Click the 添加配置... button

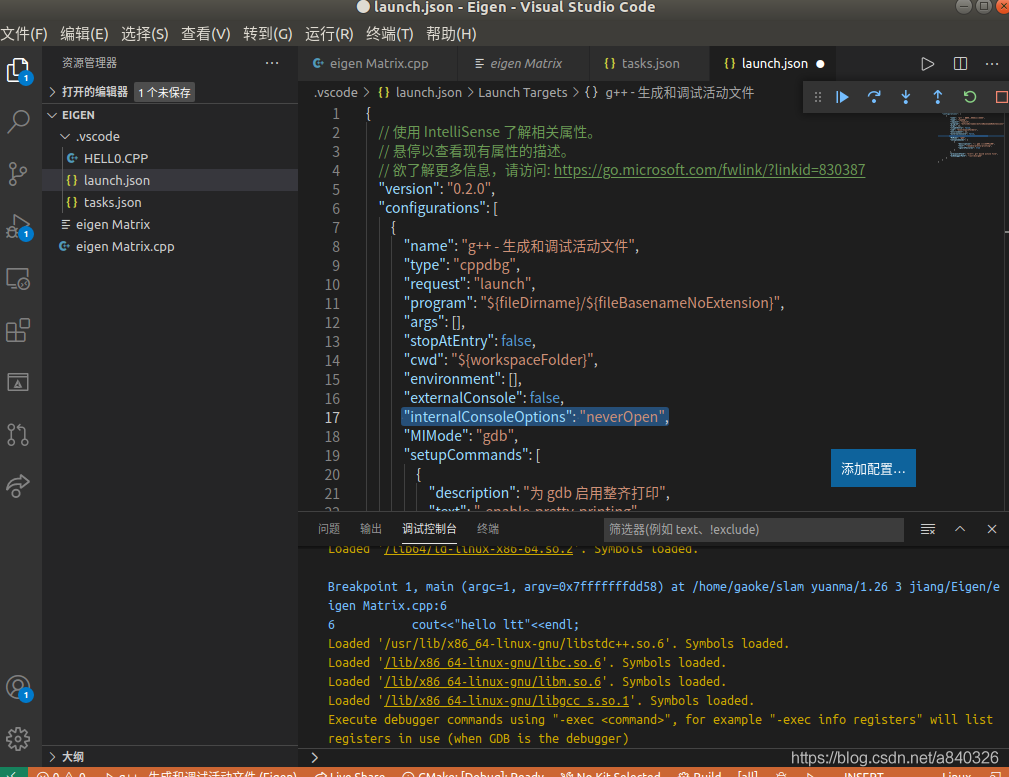coord(873,469)
